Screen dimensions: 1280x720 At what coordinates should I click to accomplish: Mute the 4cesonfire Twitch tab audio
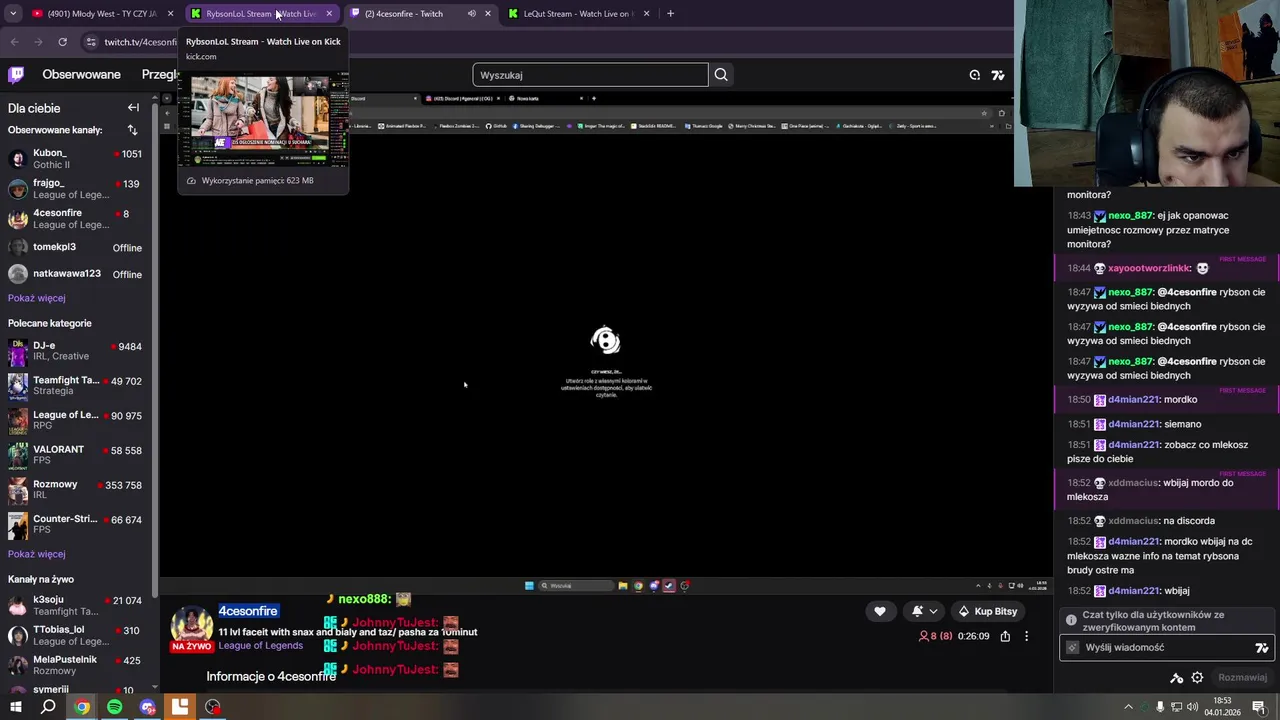[x=471, y=14]
